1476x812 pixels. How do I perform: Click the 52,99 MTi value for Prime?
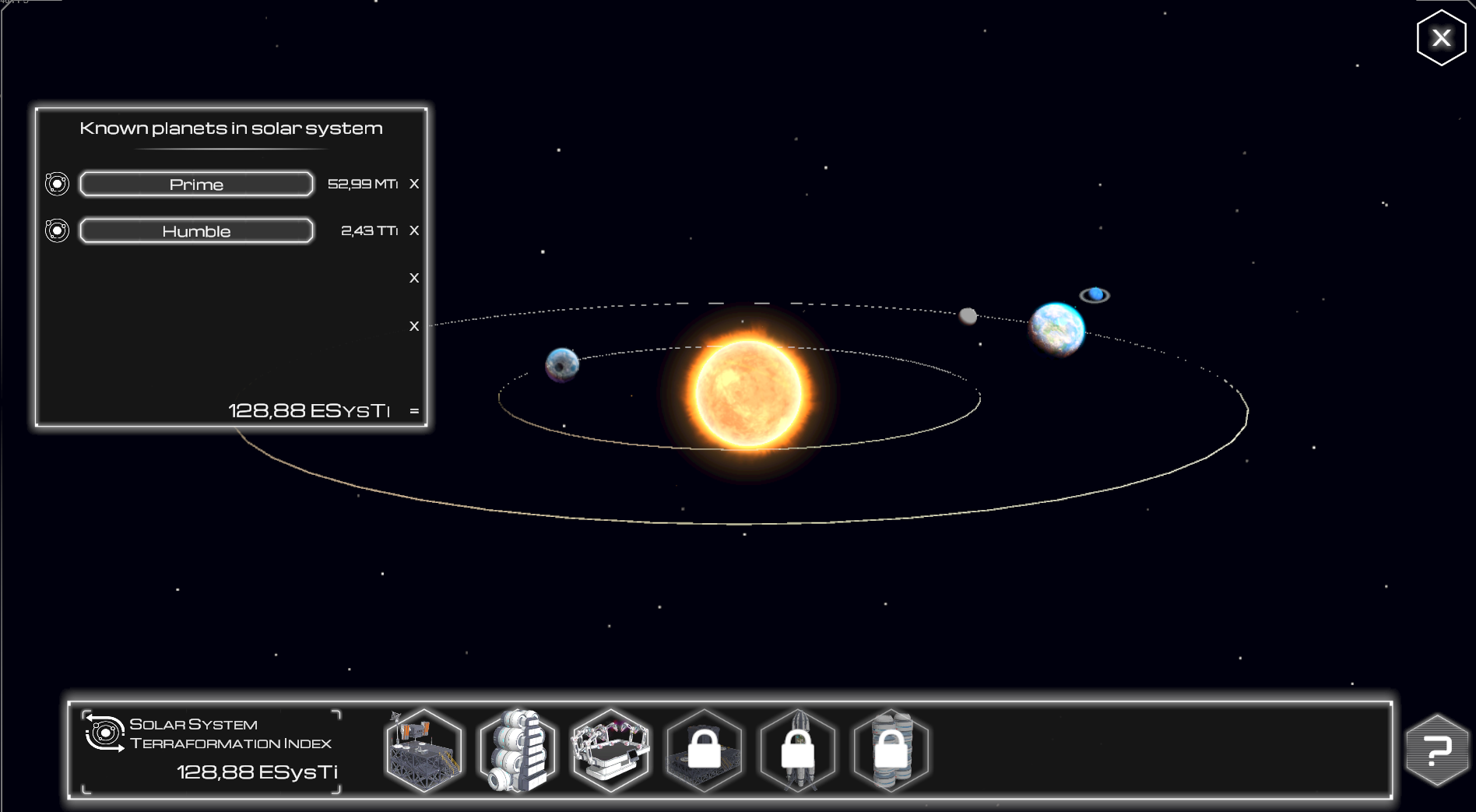(362, 185)
